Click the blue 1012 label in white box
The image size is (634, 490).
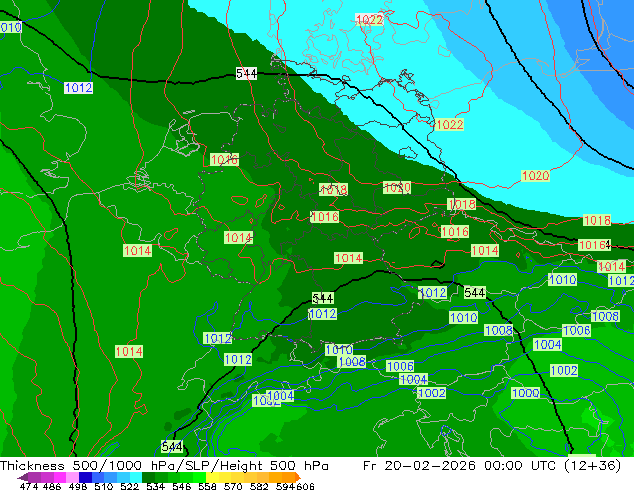coord(78,88)
